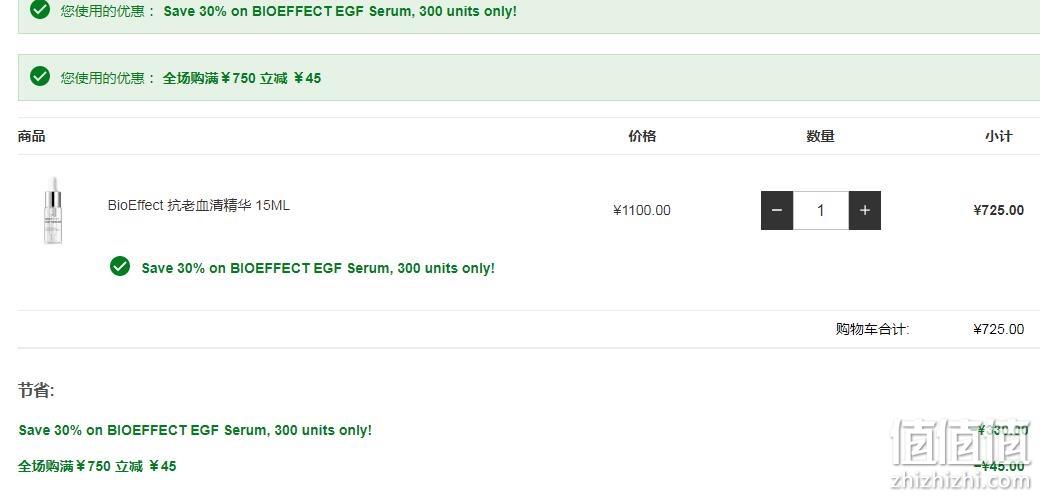
Task: Click the quantity input field showing 1
Action: click(x=821, y=210)
